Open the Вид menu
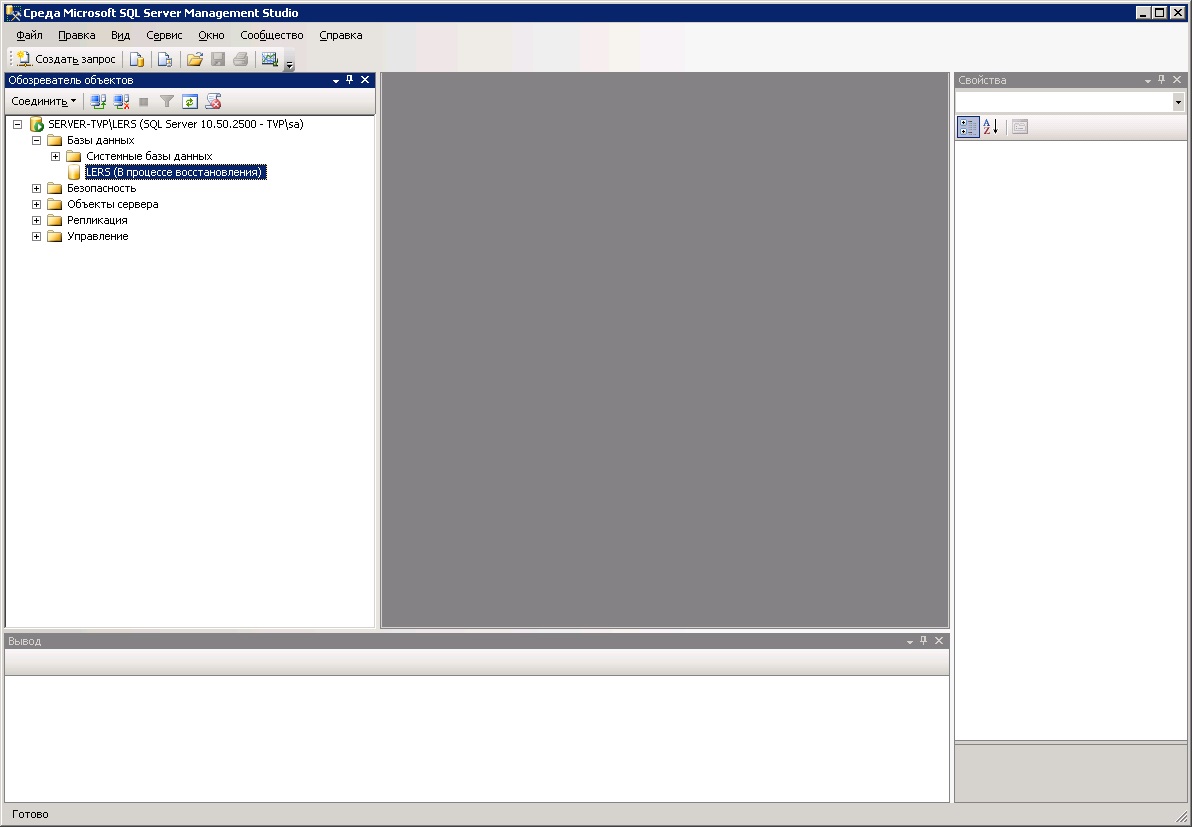The width and height of the screenshot is (1192, 827). pyautogui.click(x=120, y=35)
